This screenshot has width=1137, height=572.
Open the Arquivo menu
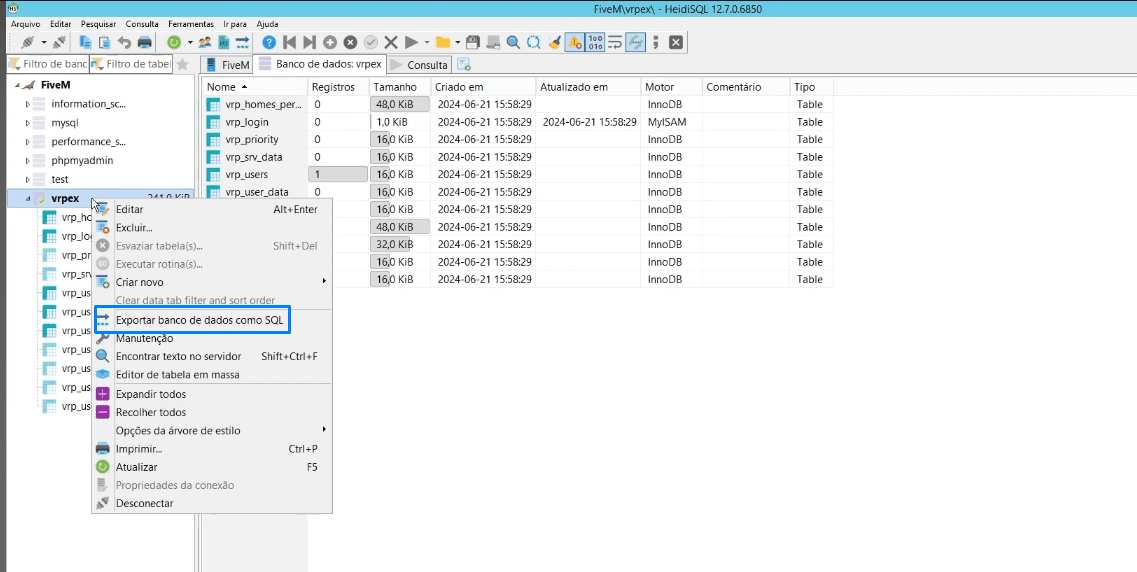[x=25, y=24]
